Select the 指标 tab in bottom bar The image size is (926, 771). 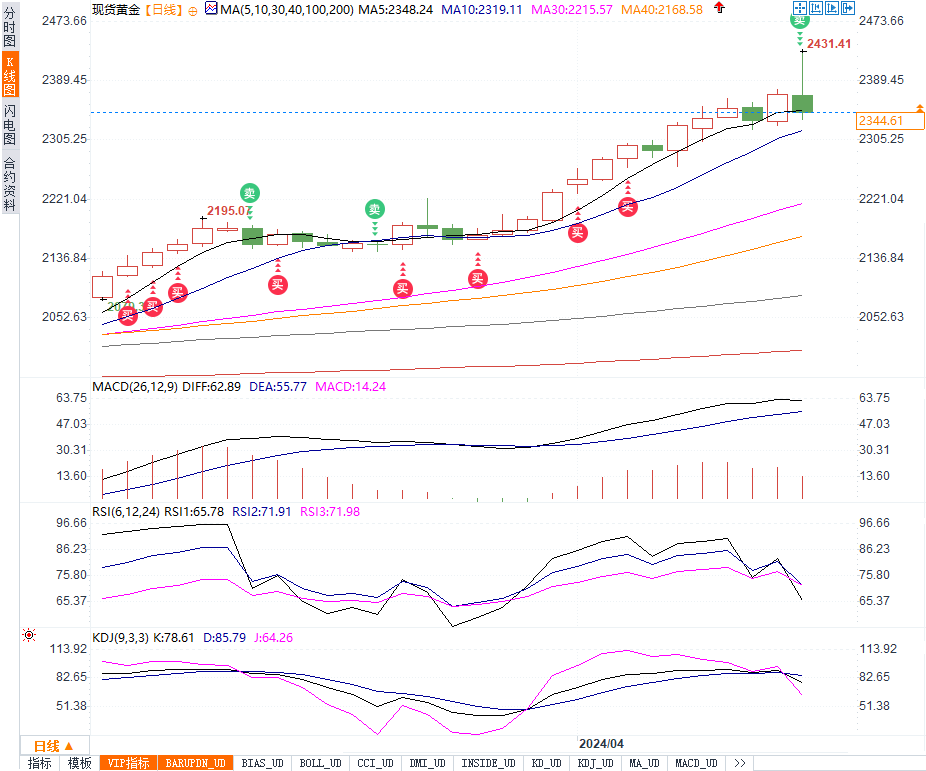tap(40, 763)
